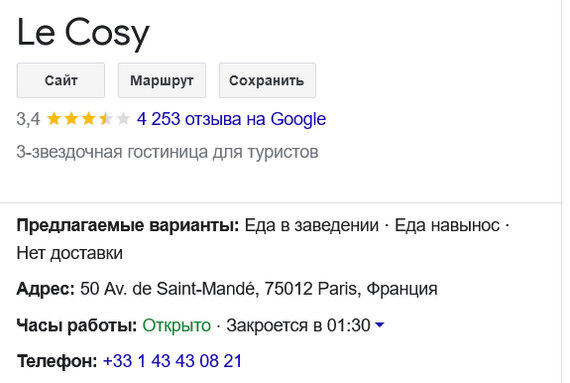
Task: Click the 3-звездочная гостиница для туристов description
Action: click(168, 152)
